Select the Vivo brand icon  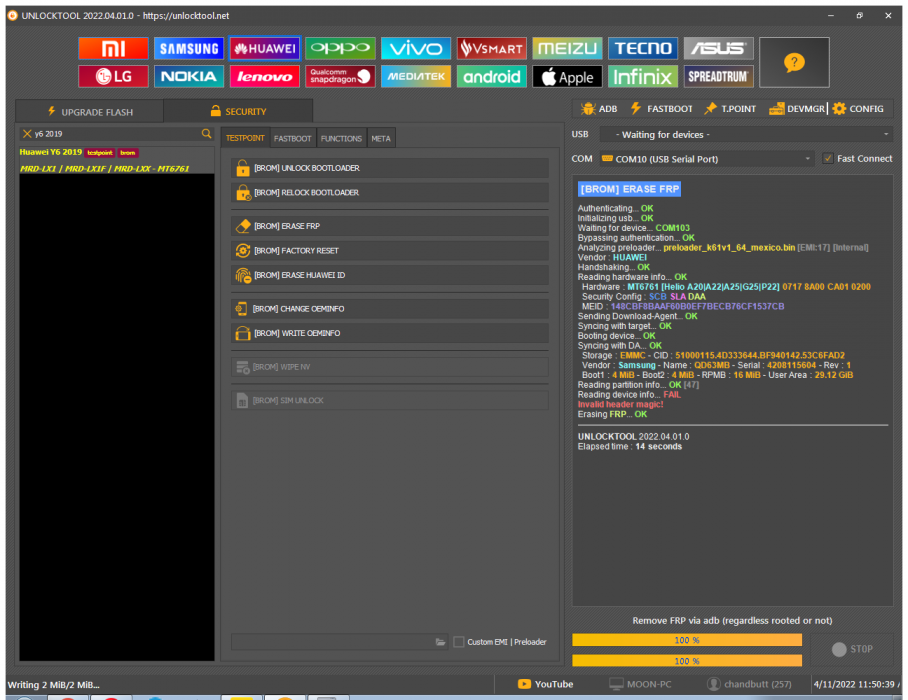pos(416,49)
